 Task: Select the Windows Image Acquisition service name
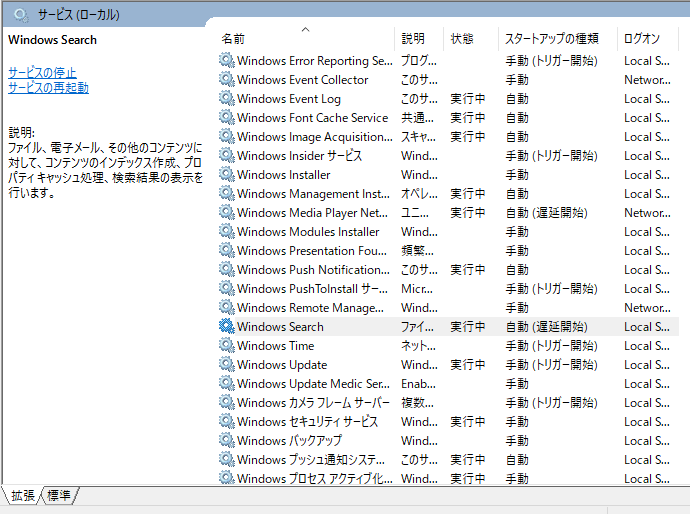click(x=315, y=137)
